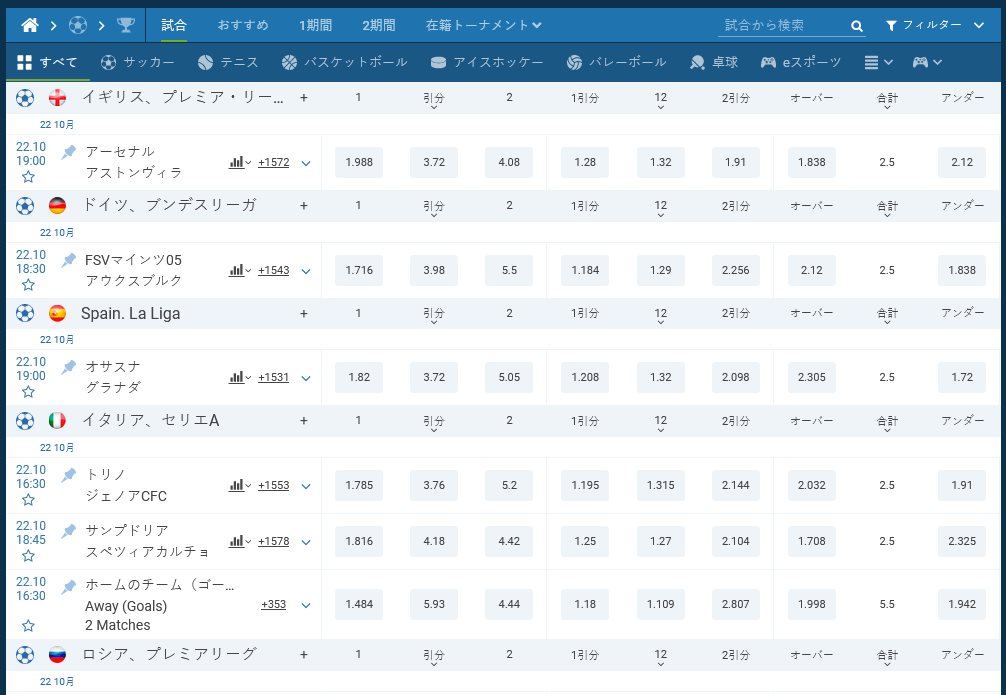The image size is (1006, 695).
Task: Select the すべて grid tab
Action: [x=47, y=62]
